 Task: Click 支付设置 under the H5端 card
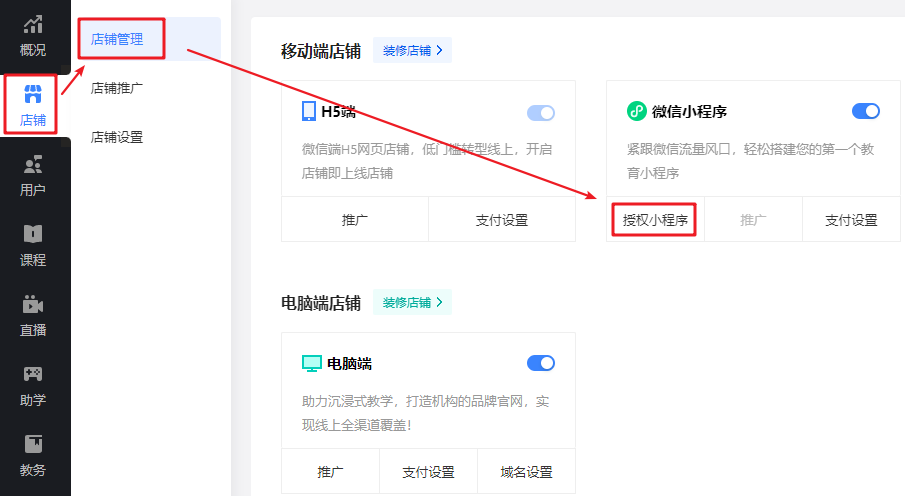pos(502,219)
